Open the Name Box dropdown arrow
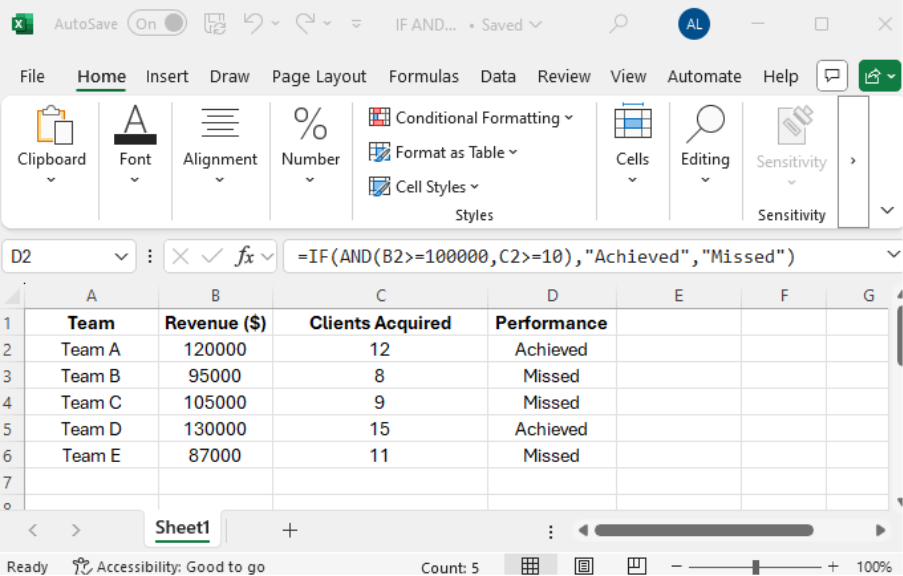The image size is (903, 576). click(122, 257)
